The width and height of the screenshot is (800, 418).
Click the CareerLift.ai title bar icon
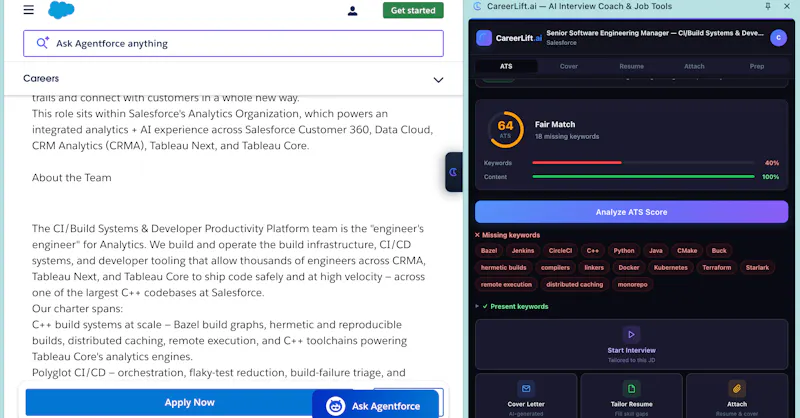(478, 6)
